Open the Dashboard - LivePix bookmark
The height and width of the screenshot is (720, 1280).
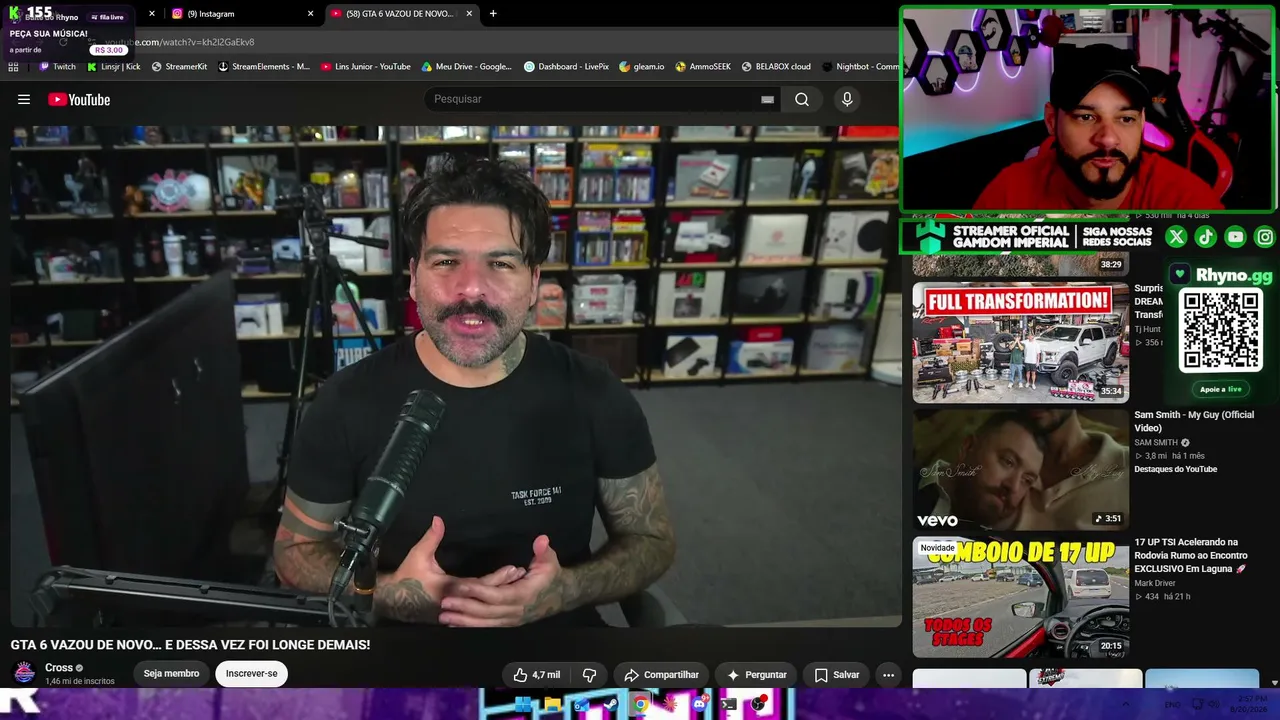[566, 67]
